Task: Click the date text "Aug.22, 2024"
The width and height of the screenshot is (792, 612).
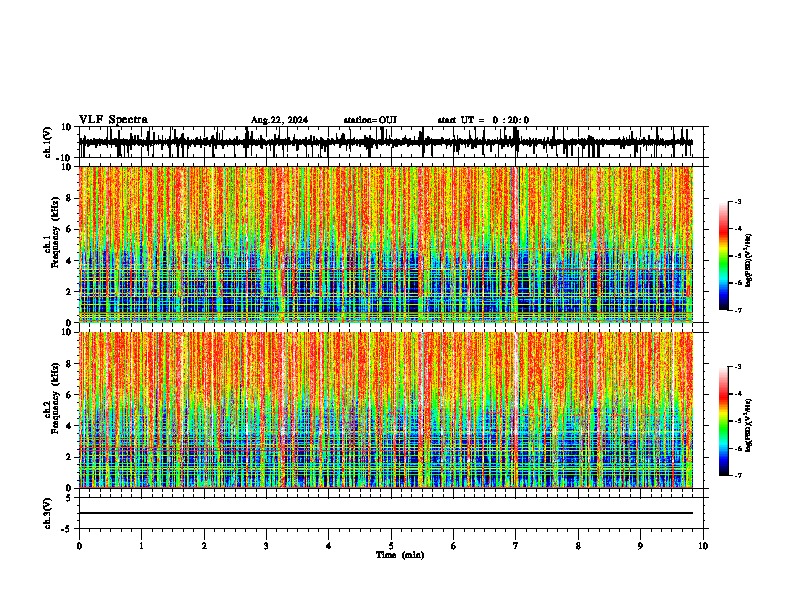Action: (279, 120)
